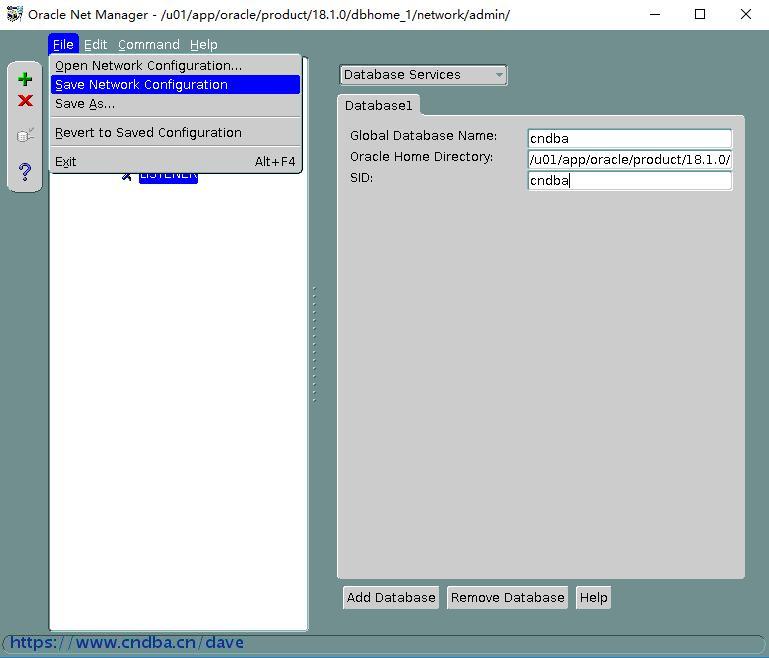Click the Global Database Name field
769x658 pixels.
pyautogui.click(x=629, y=138)
